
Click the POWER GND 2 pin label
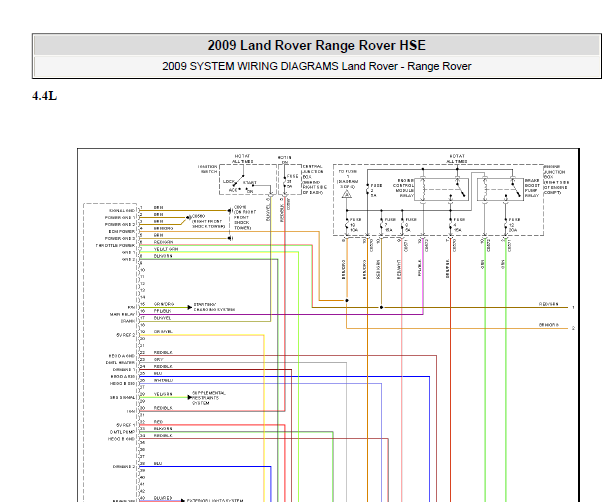point(120,225)
